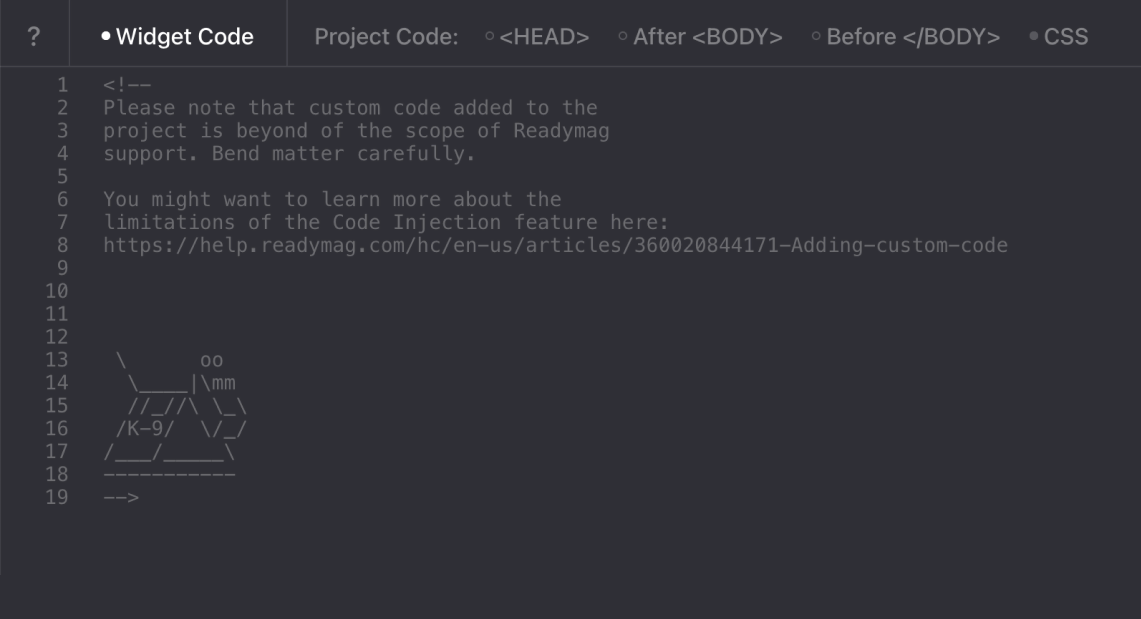This screenshot has height=619, width=1141.
Task: Click the filled dot beside Widget Code
Action: (x=106, y=36)
